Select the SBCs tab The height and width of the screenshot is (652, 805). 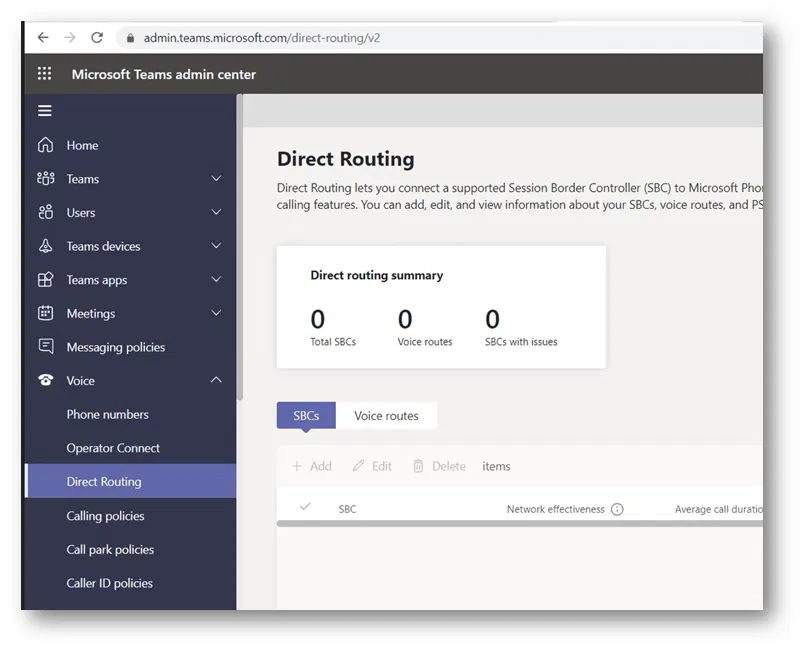coord(306,416)
